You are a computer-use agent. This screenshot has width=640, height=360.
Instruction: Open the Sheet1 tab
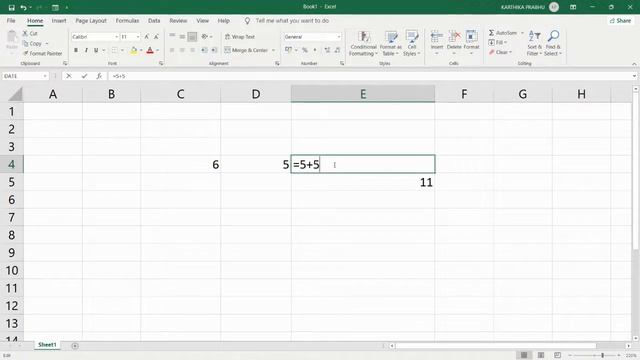(x=47, y=345)
